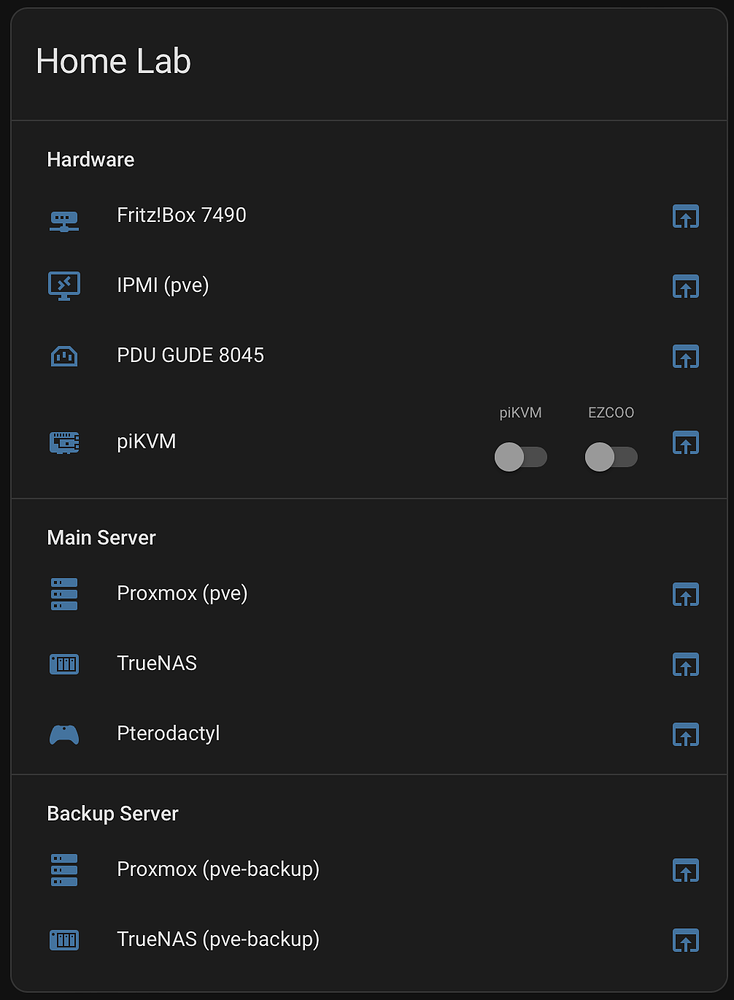Image resolution: width=734 pixels, height=1000 pixels.
Task: Click the Backup Server section heading
Action: (113, 814)
